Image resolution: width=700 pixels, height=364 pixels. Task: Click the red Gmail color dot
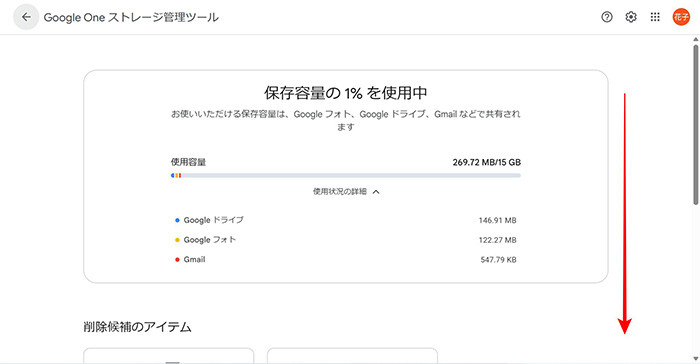click(x=177, y=259)
